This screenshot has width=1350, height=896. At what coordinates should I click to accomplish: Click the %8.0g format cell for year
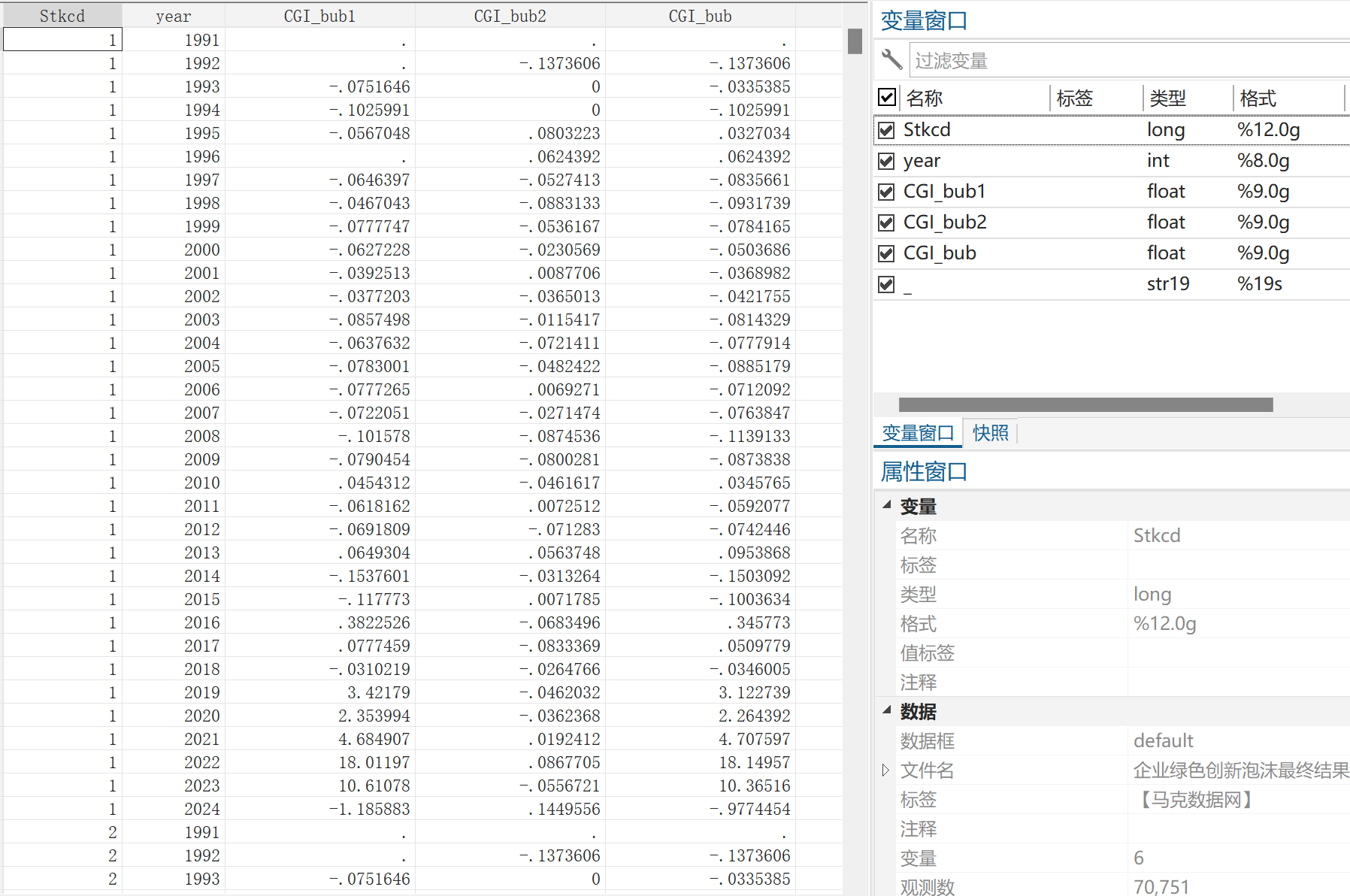tap(1264, 161)
